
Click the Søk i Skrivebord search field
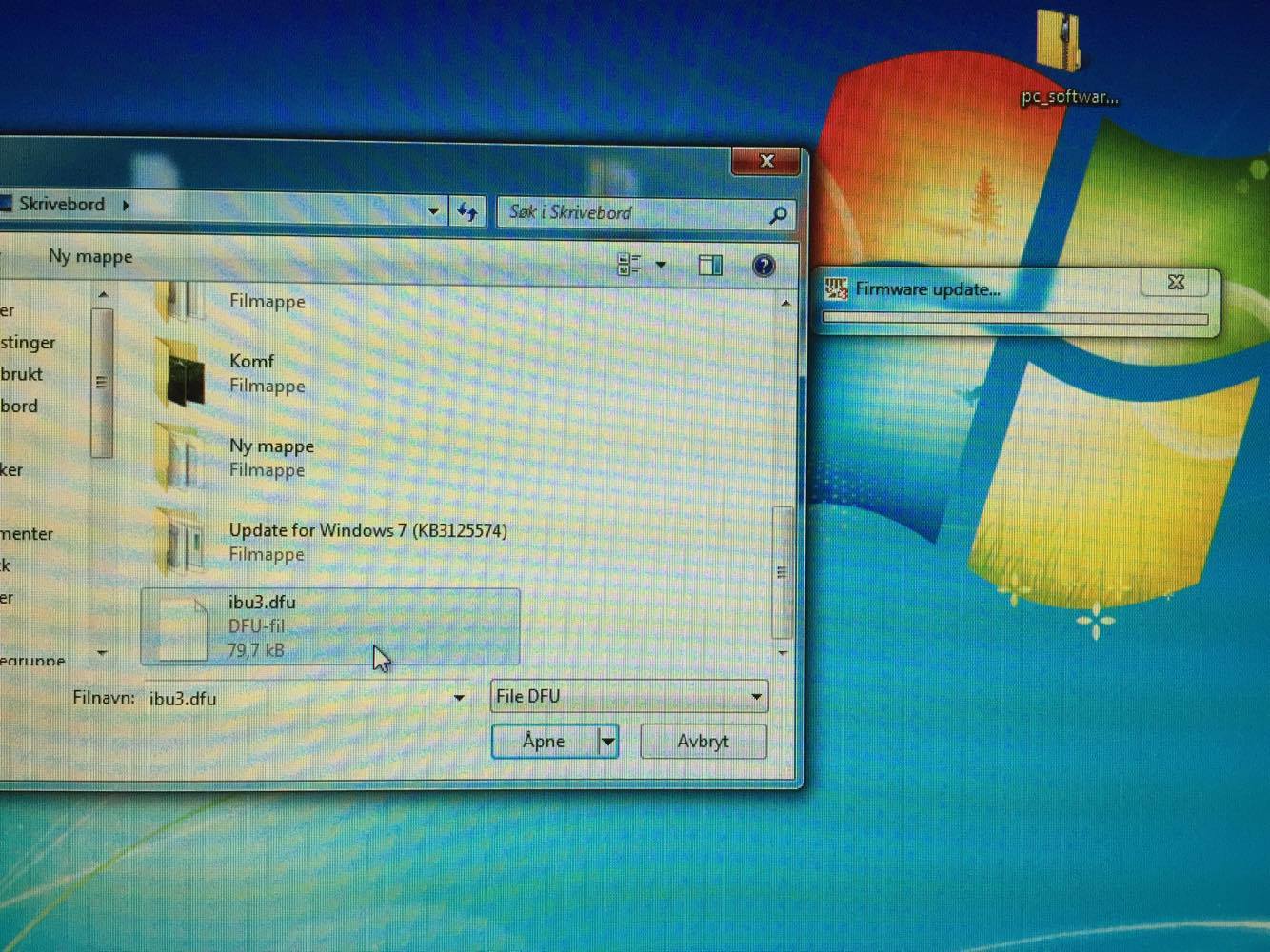click(x=633, y=212)
